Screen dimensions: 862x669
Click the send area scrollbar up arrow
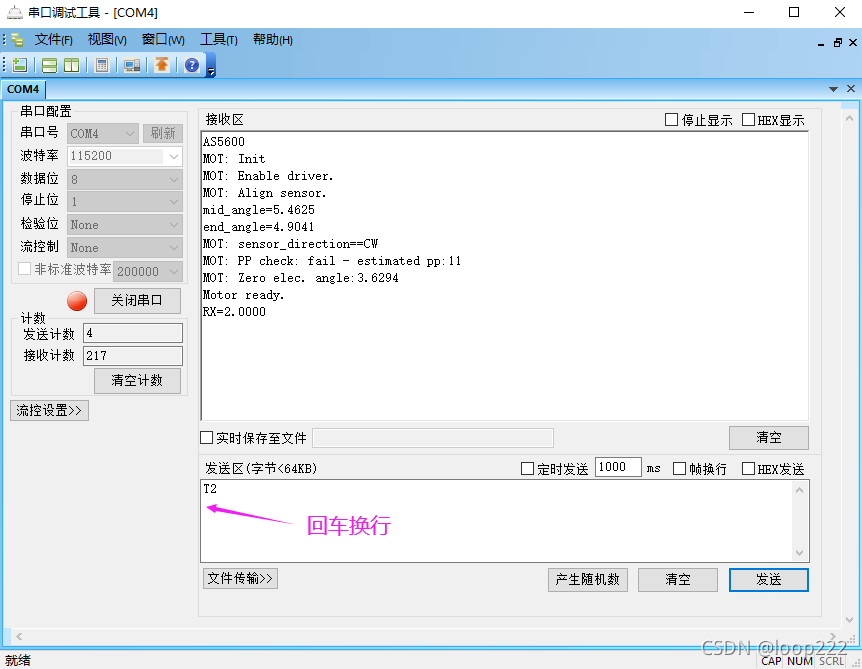(800, 490)
